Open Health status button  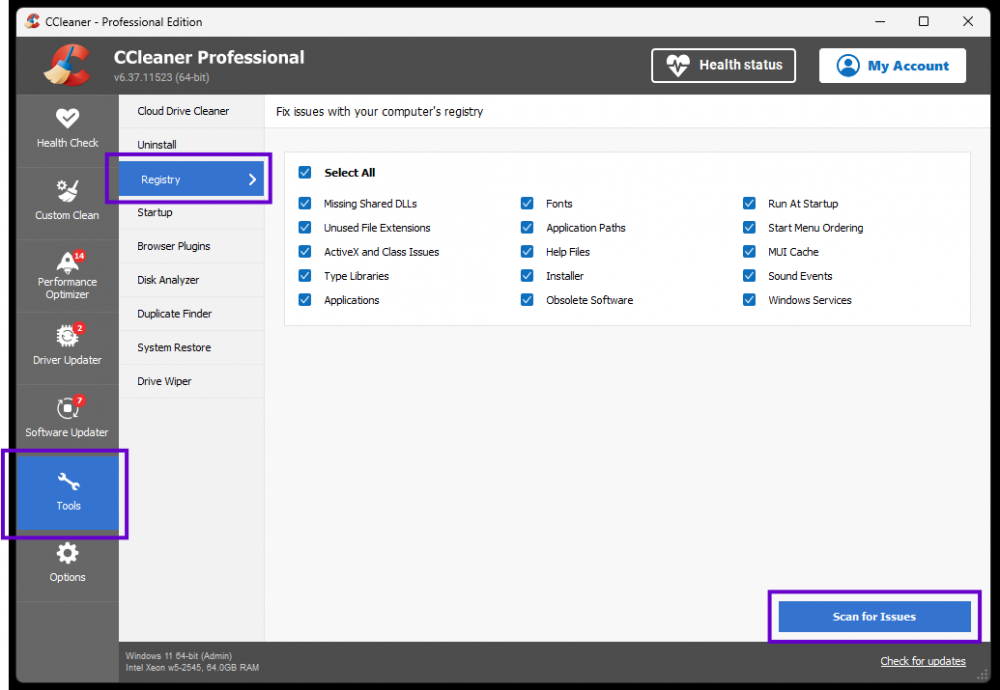click(x=723, y=65)
